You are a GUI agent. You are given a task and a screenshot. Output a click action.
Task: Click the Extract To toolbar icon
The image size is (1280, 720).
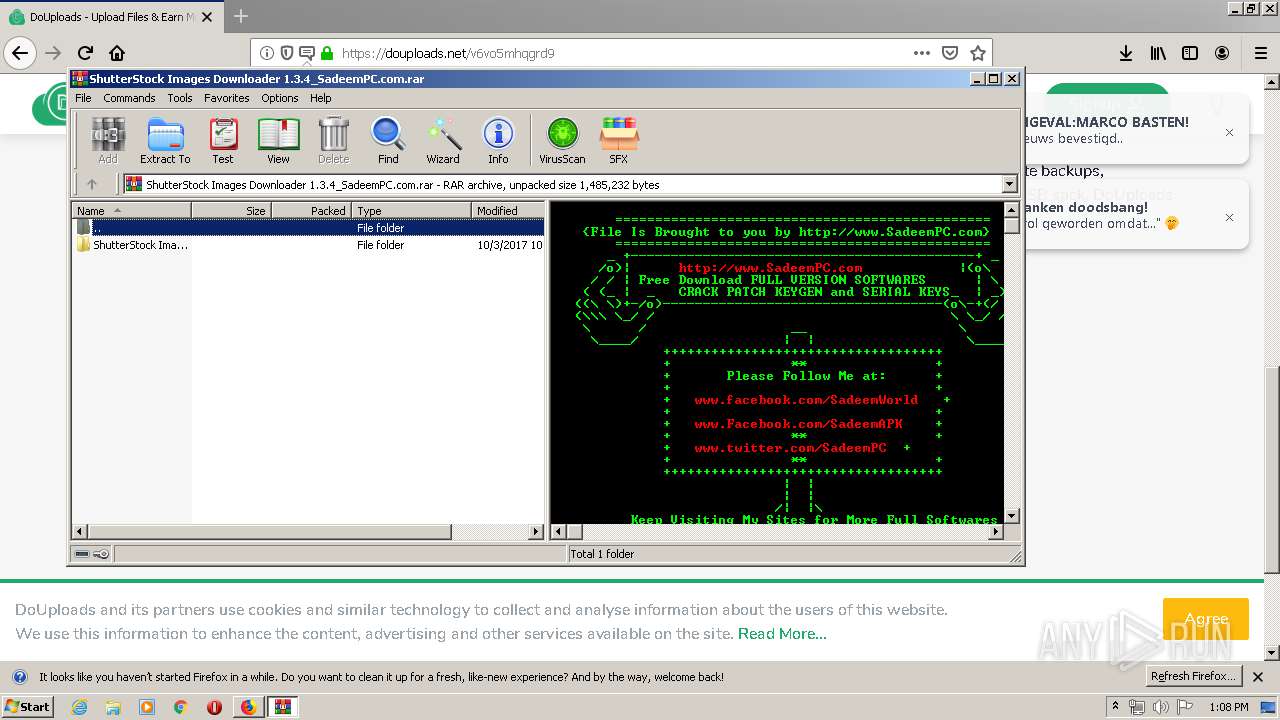point(165,140)
